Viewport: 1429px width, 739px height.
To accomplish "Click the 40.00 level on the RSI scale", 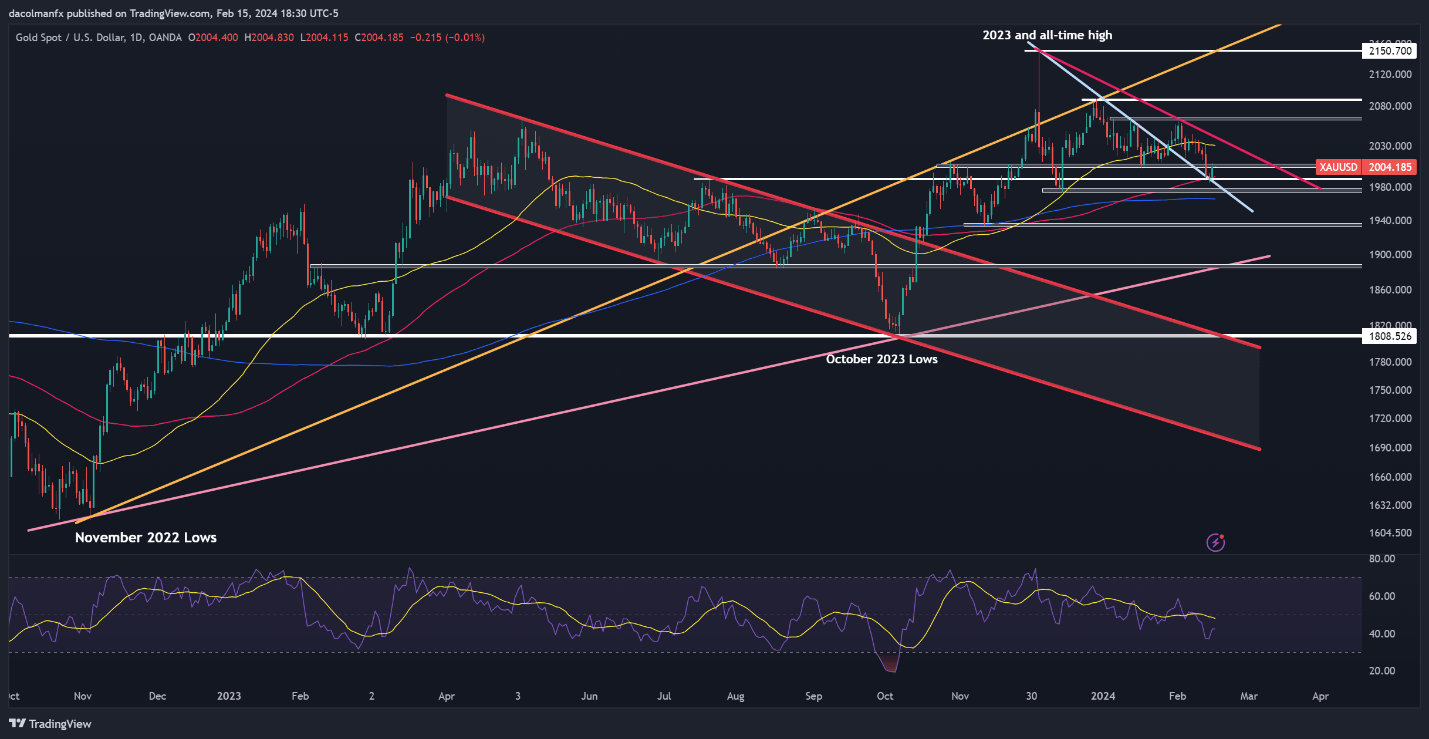I will 1381,634.
